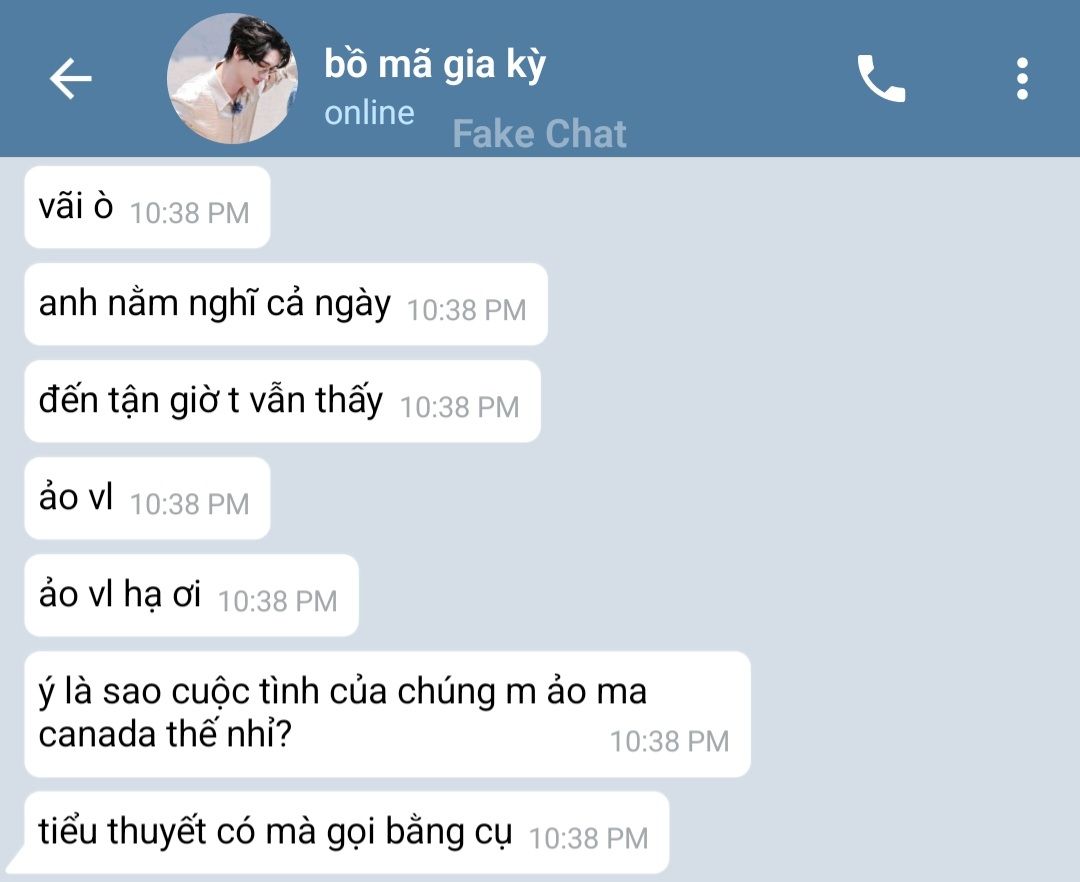Viewport: 1080px width, 882px height.
Task: Select the message "anh nằm nghĩ cả ngày"
Action: [286, 304]
